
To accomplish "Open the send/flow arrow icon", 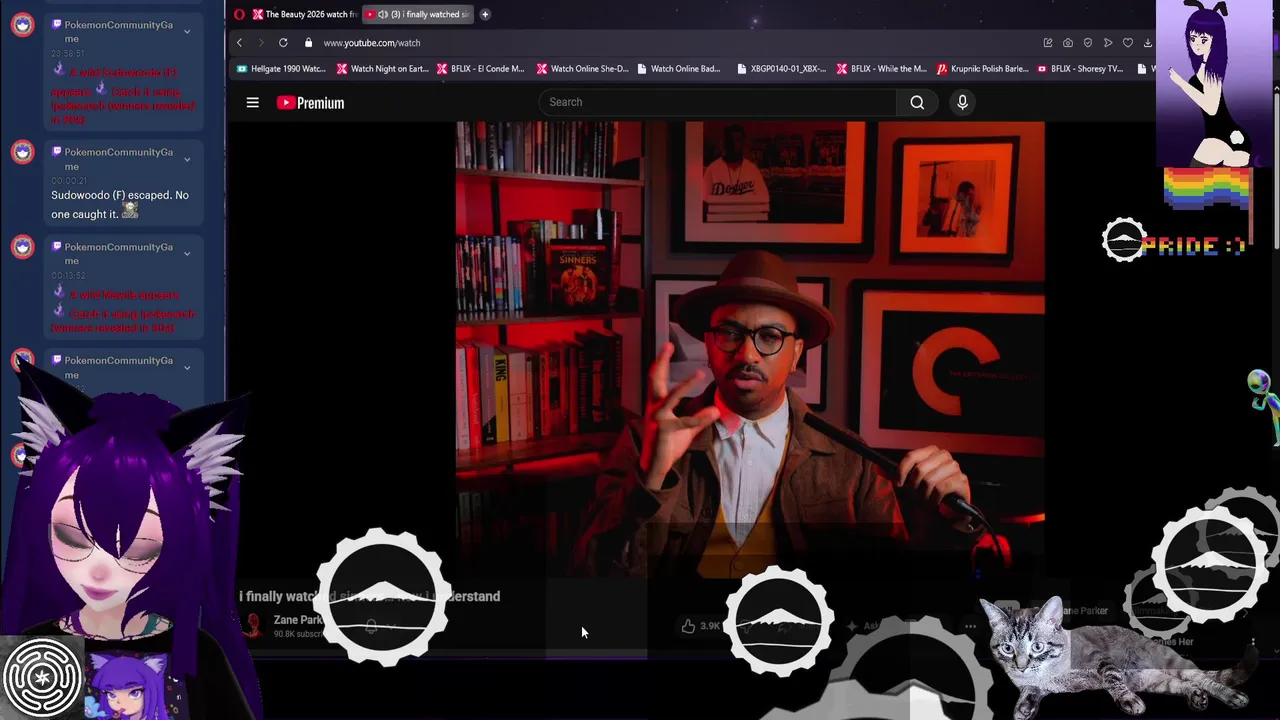I will tap(1108, 43).
